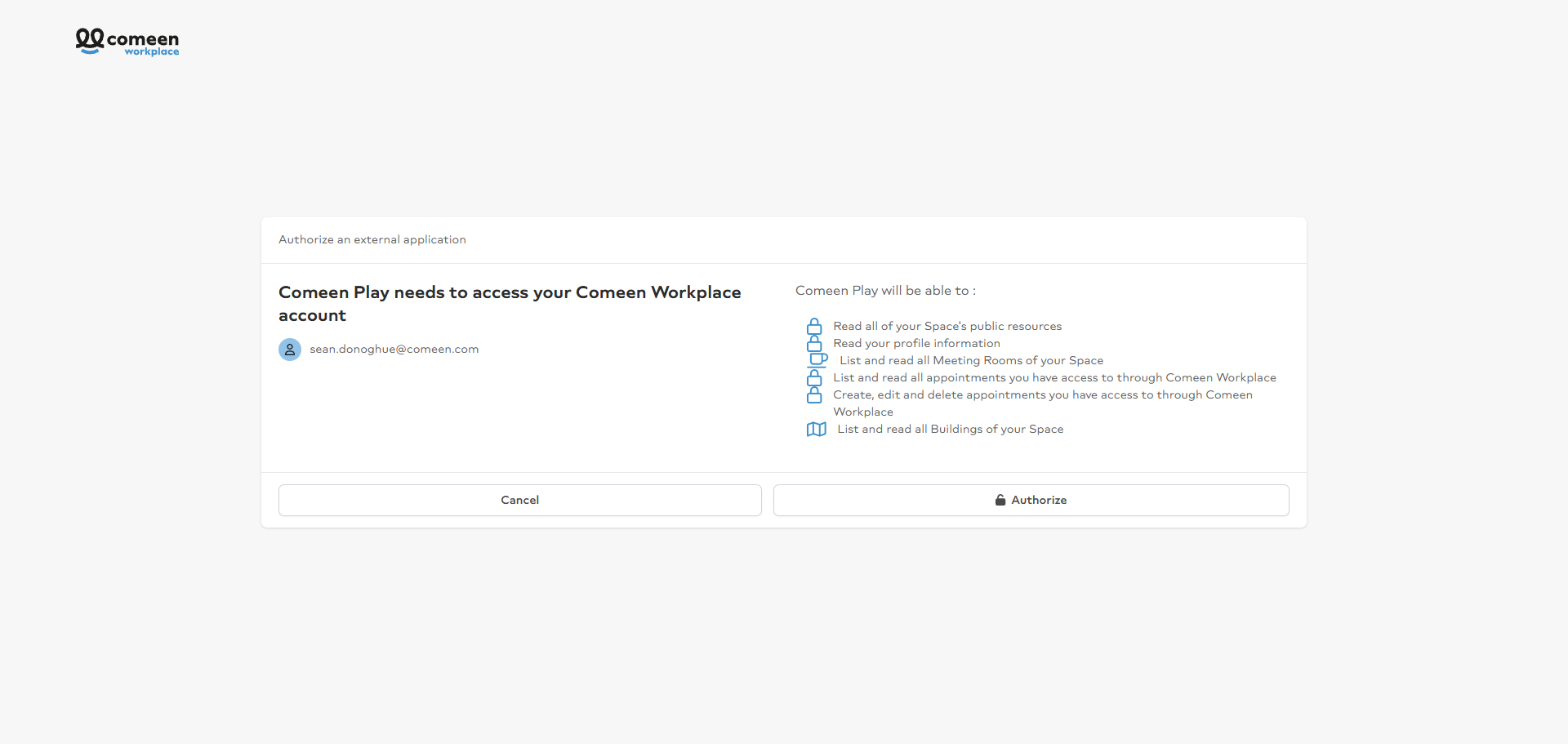Screen dimensions: 1568x744
Task: Click 'Read all of your Space's public resources' text
Action: [x=947, y=327]
